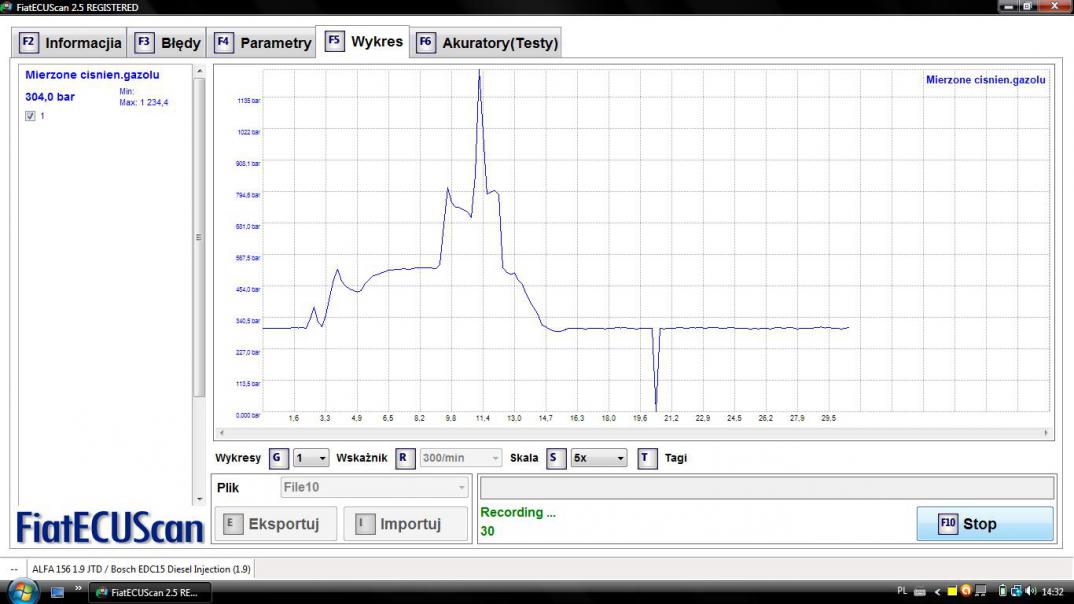Click the F10 icon on Stop button

click(x=948, y=524)
